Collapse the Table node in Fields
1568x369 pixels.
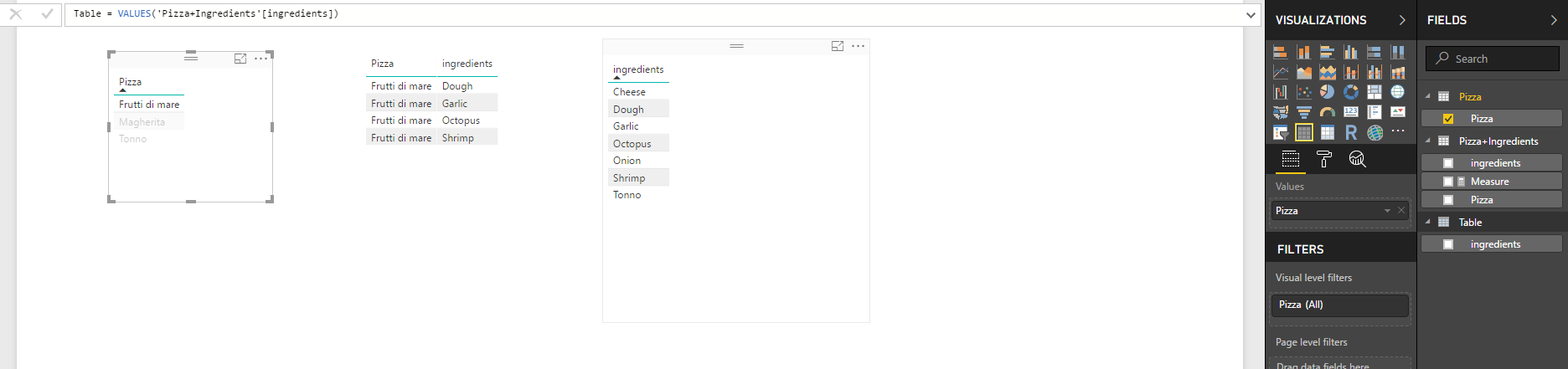coord(1428,222)
